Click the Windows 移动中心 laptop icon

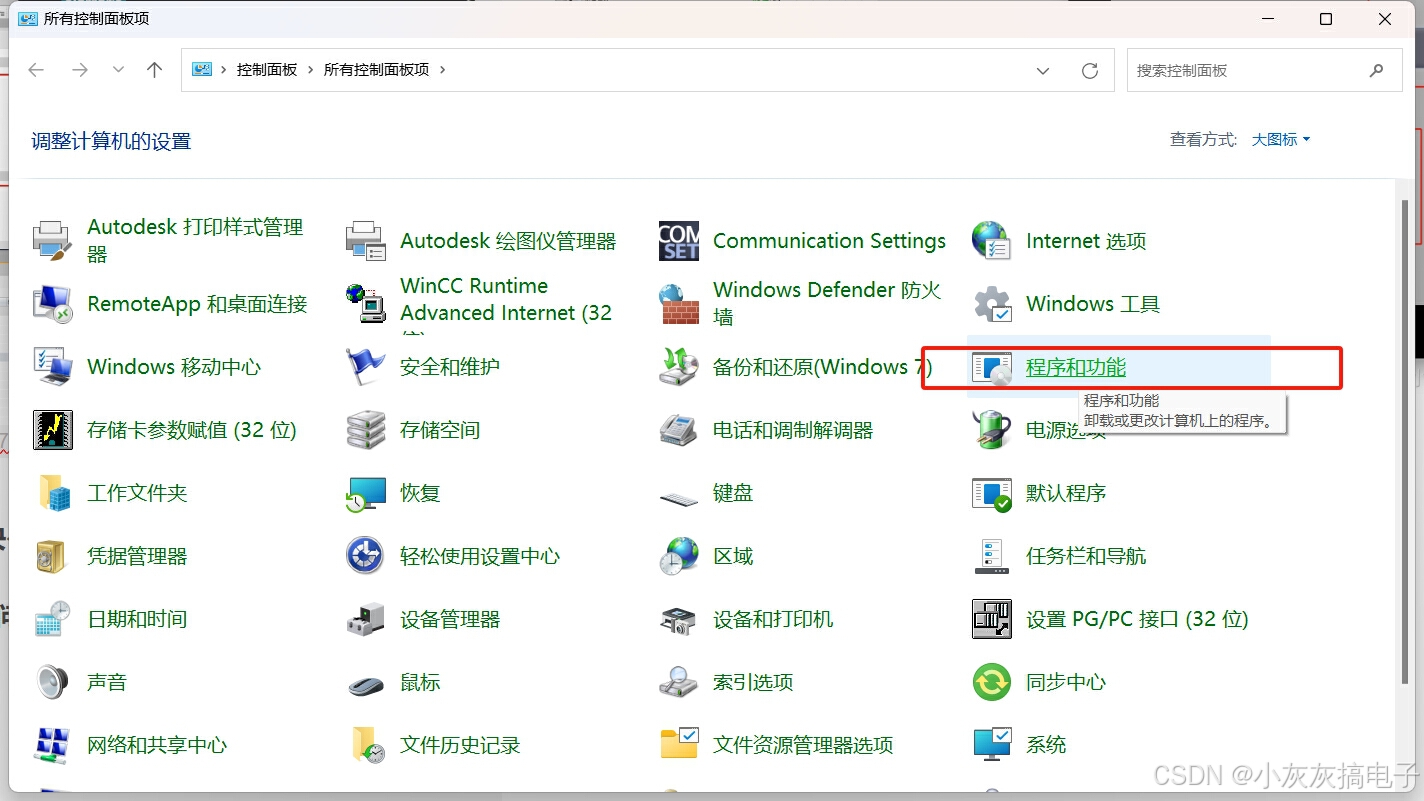coord(52,367)
